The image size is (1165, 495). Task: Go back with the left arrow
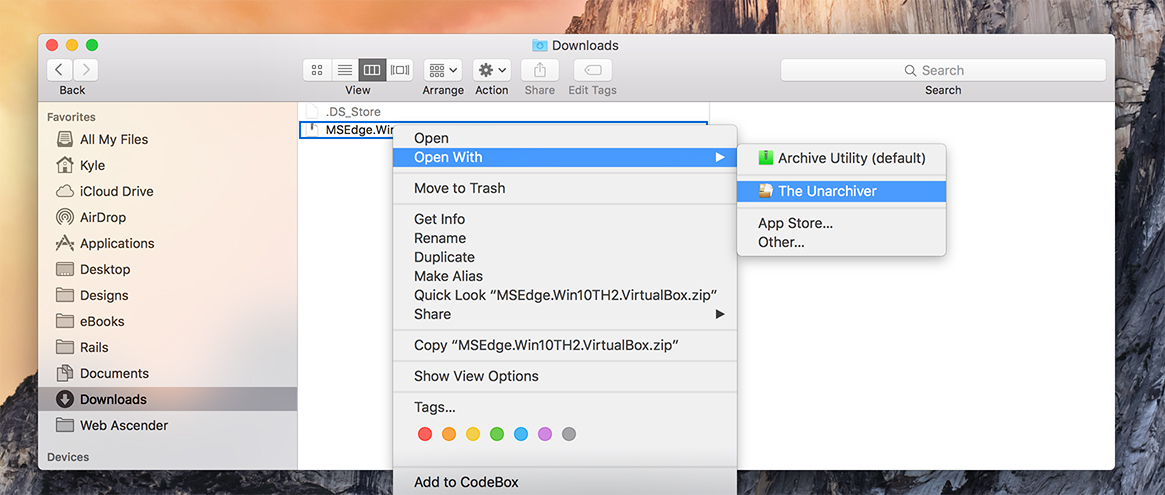(59, 70)
